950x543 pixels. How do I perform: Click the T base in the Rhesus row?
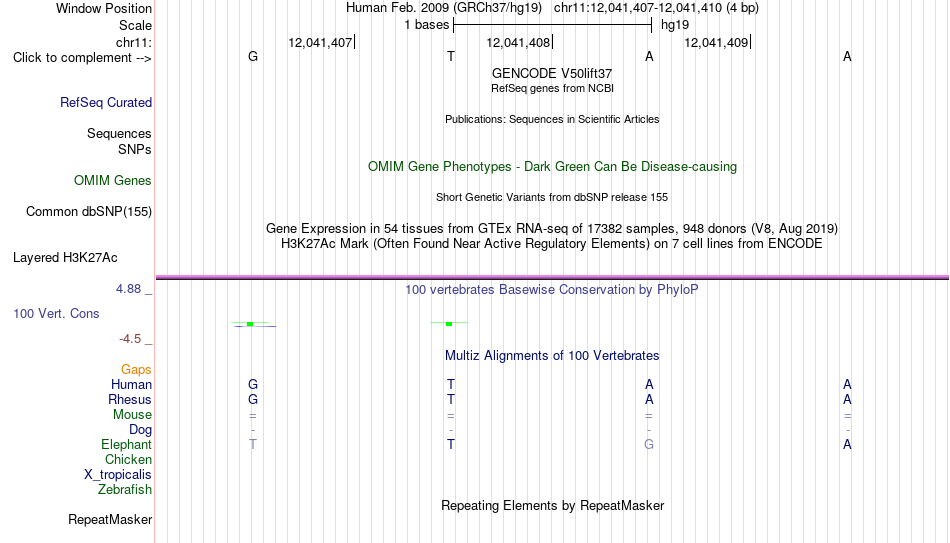(451, 399)
